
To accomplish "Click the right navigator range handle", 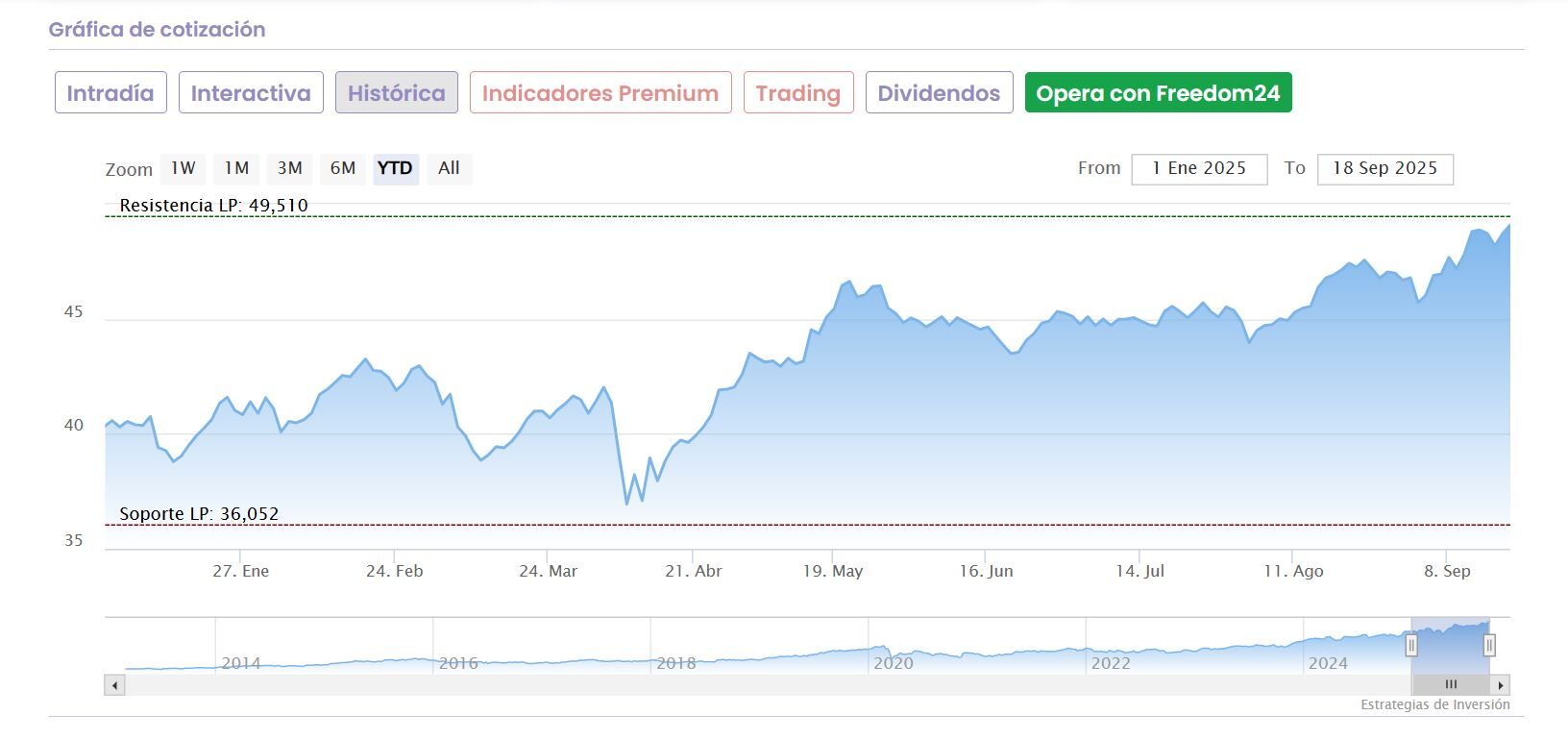I will click(1489, 645).
